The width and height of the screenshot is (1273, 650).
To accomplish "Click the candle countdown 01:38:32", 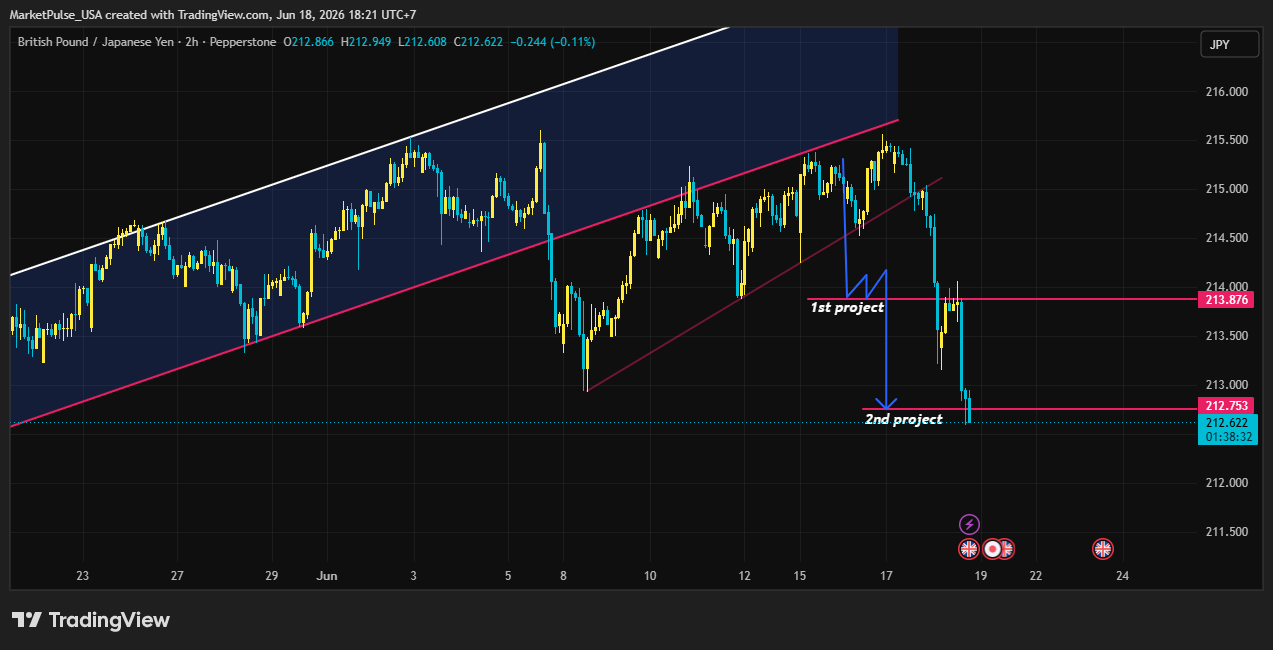I will pyautogui.click(x=1227, y=437).
